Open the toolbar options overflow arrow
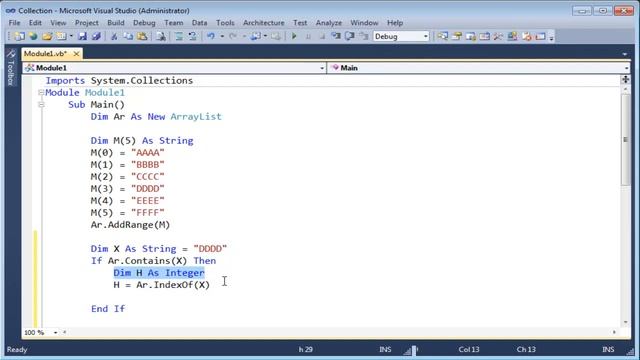The image size is (640, 360). pyautogui.click(x=551, y=37)
